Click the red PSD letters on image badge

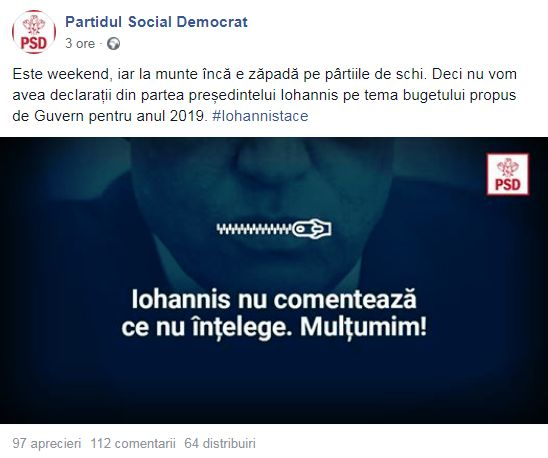(x=508, y=184)
